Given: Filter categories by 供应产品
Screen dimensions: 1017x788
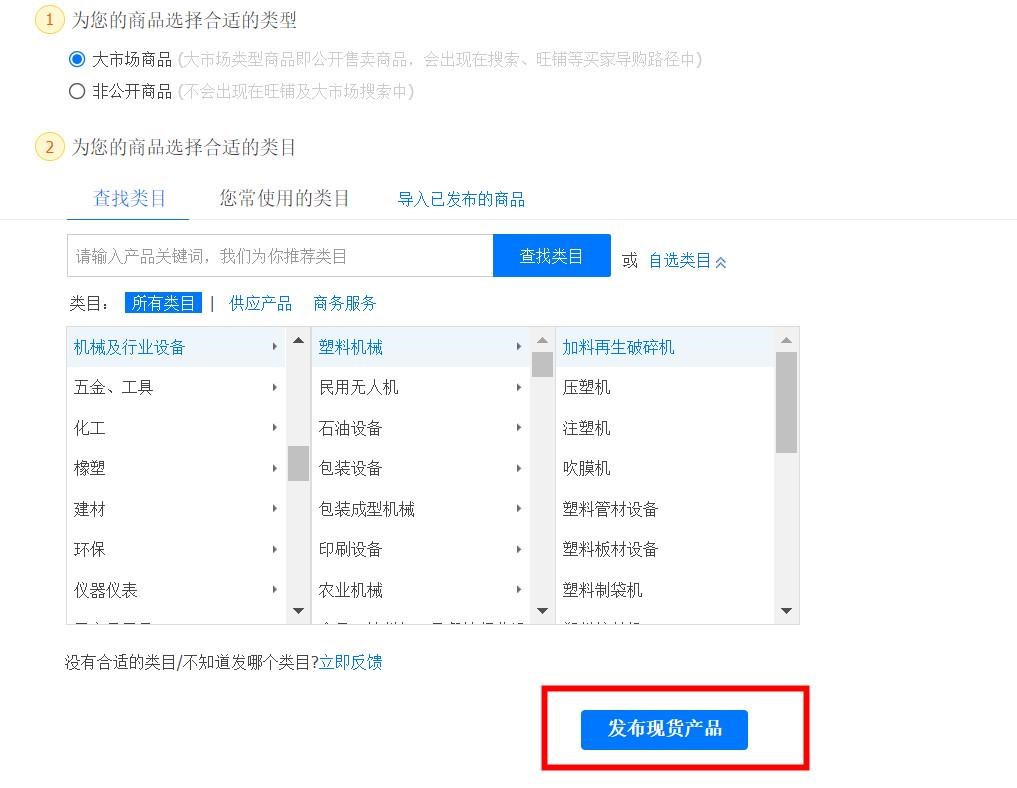Looking at the screenshot, I should (260, 303).
